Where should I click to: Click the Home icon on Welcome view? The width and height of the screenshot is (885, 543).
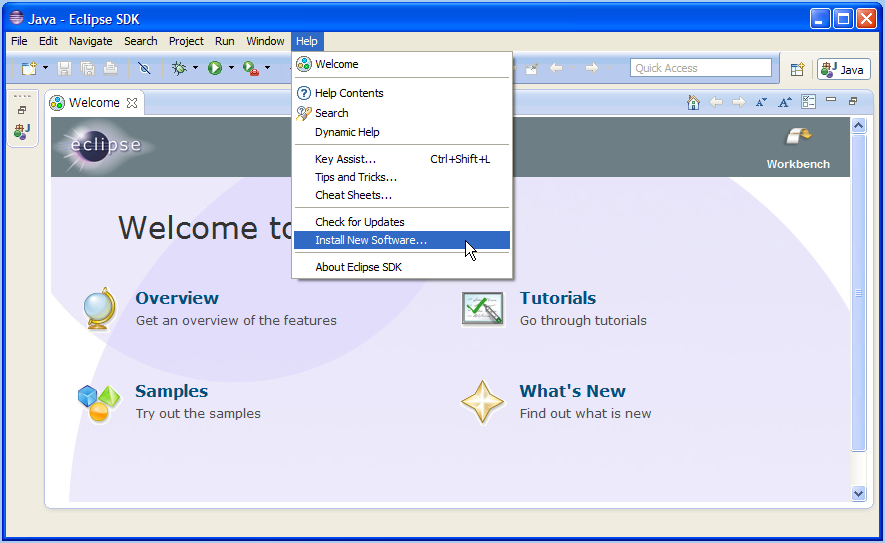tap(693, 102)
